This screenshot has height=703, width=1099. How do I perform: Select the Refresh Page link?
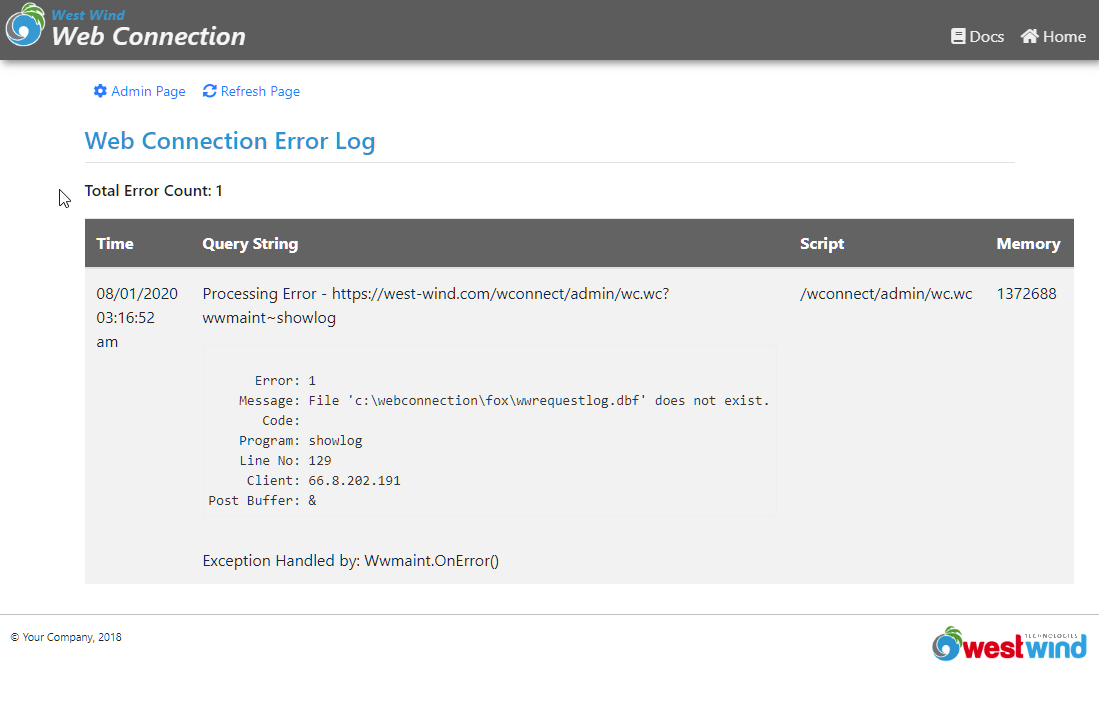(x=260, y=91)
